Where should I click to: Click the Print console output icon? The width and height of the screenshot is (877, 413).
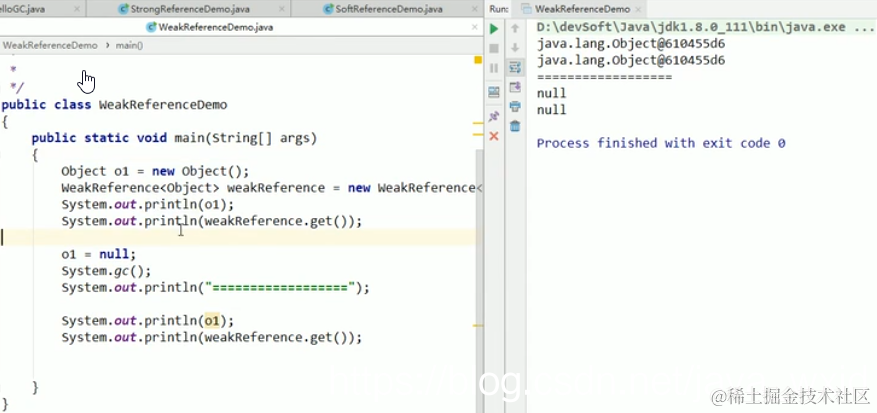[x=515, y=106]
